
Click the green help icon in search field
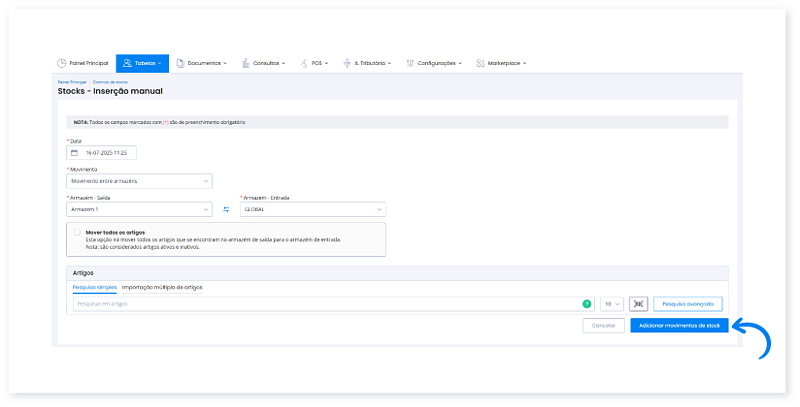(586, 303)
